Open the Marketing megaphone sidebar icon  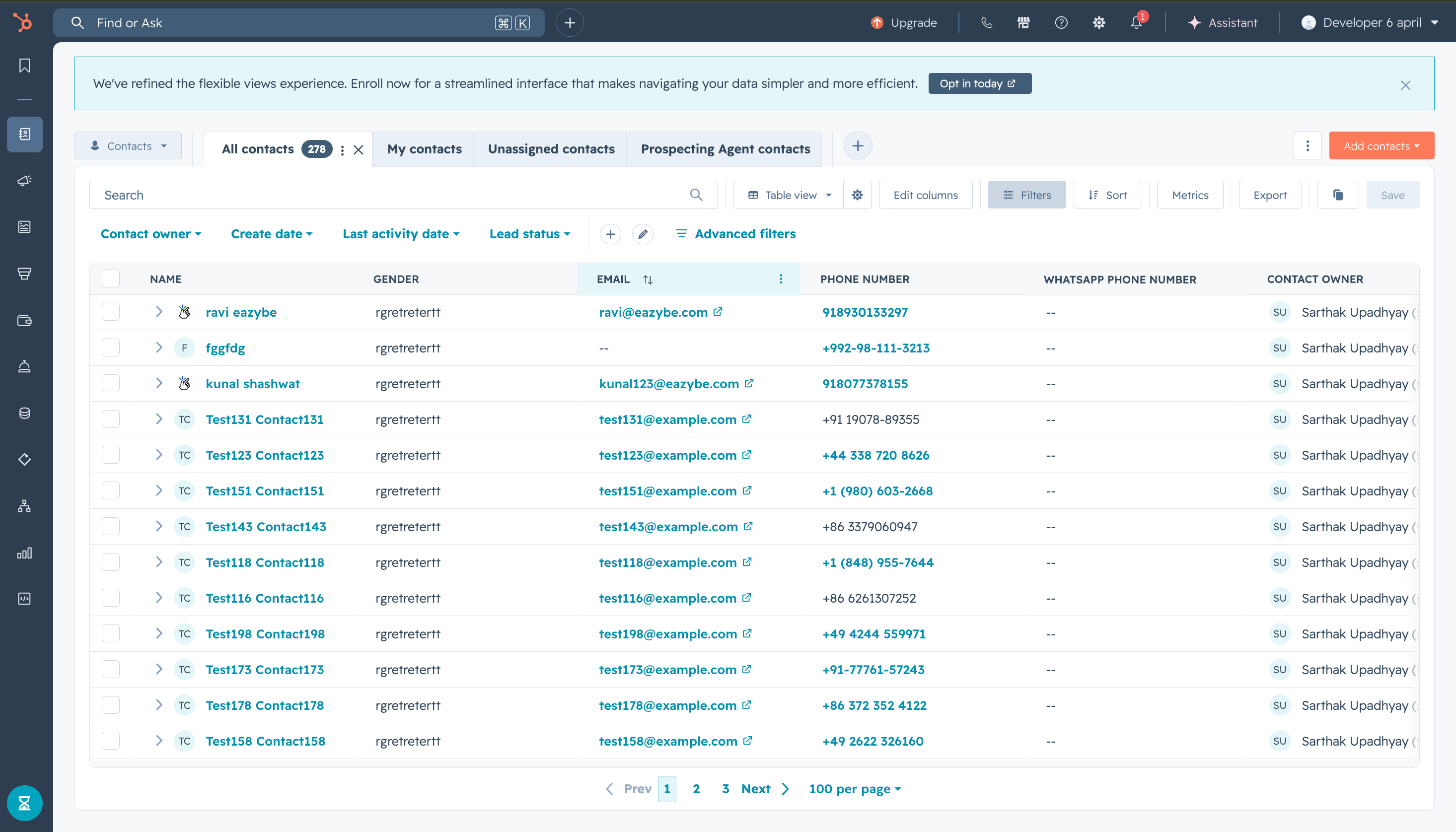[x=24, y=181]
